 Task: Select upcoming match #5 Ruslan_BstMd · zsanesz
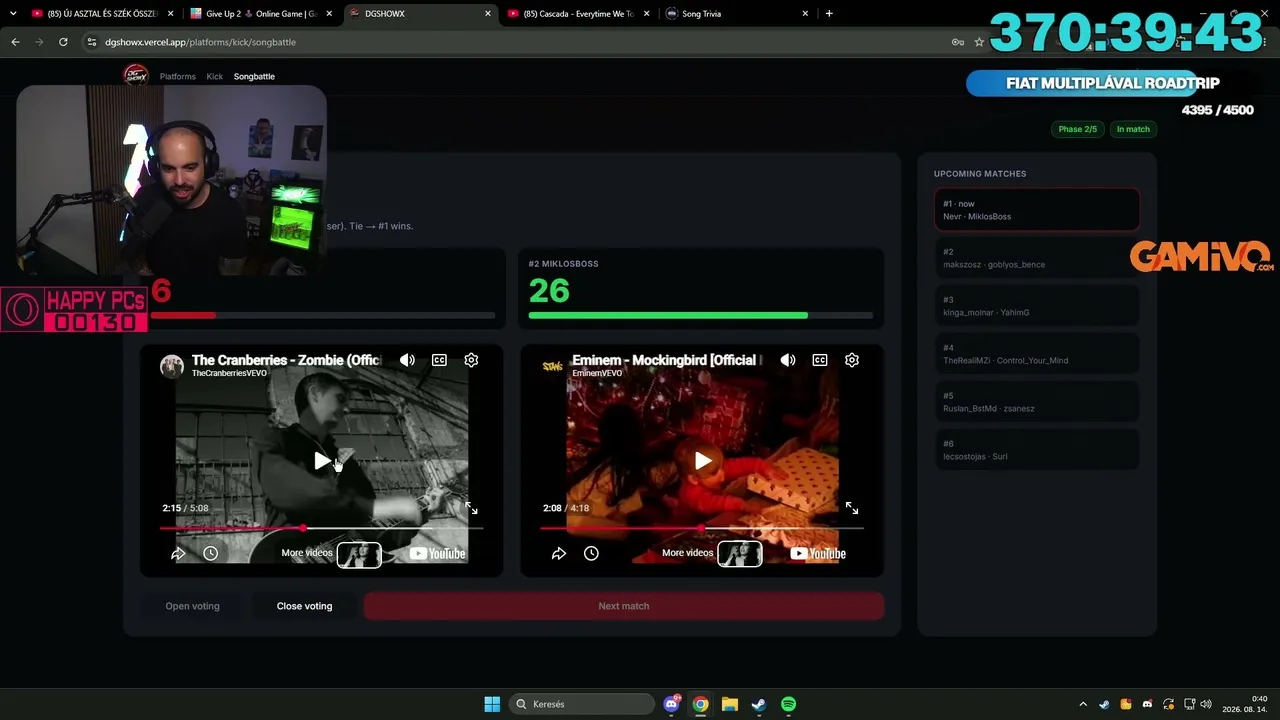click(1037, 402)
